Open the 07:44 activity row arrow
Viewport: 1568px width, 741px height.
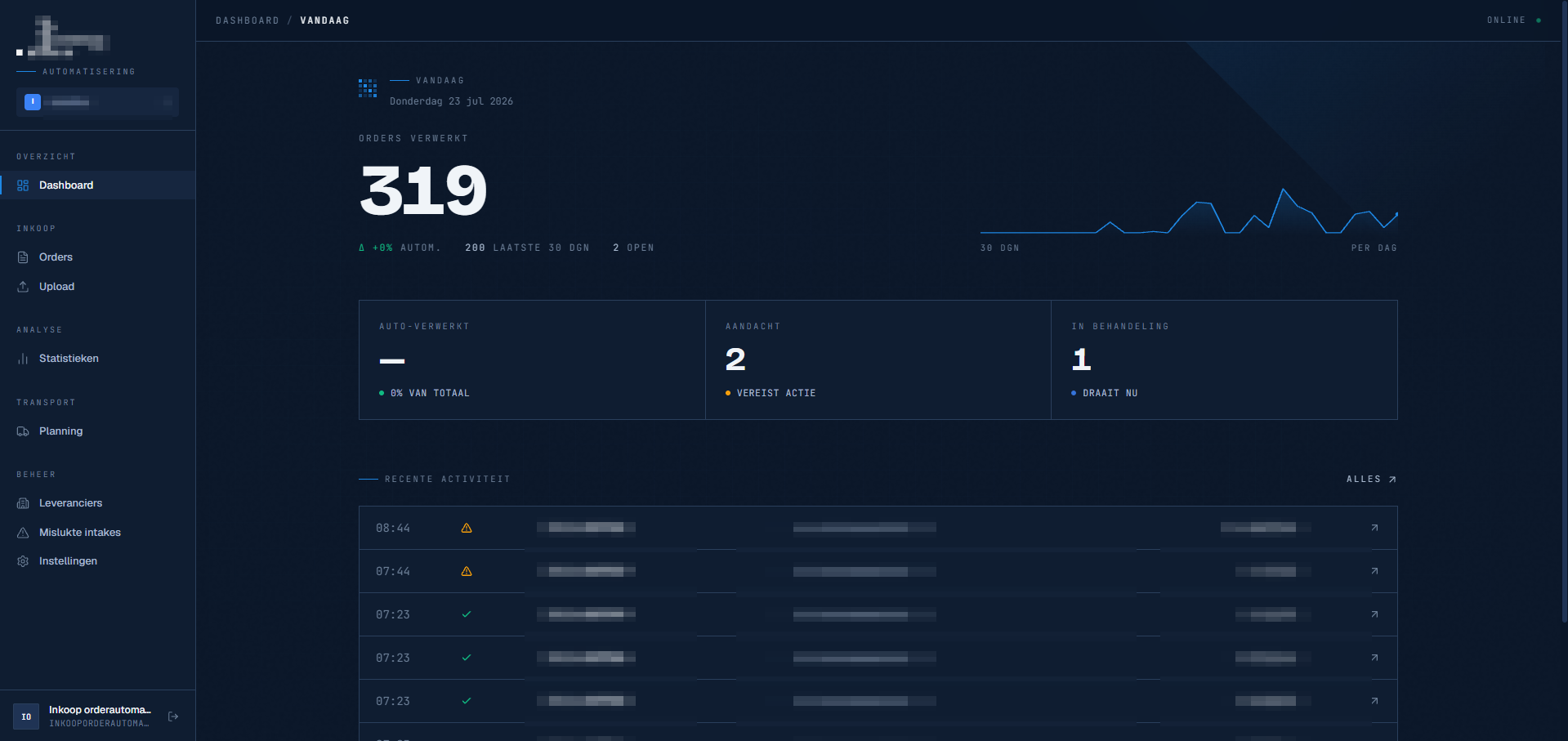1374,571
